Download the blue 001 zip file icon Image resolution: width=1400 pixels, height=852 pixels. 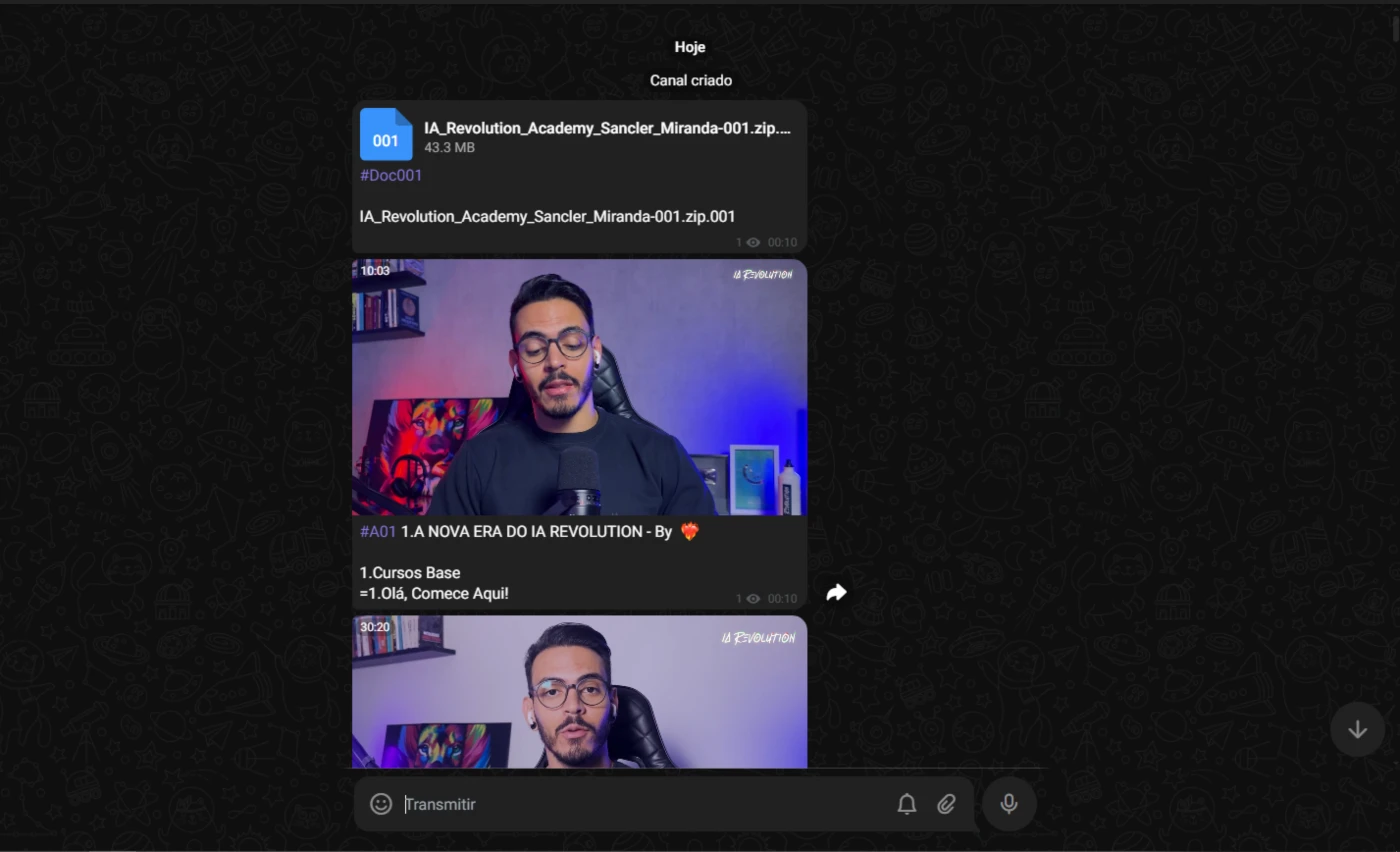pyautogui.click(x=386, y=135)
